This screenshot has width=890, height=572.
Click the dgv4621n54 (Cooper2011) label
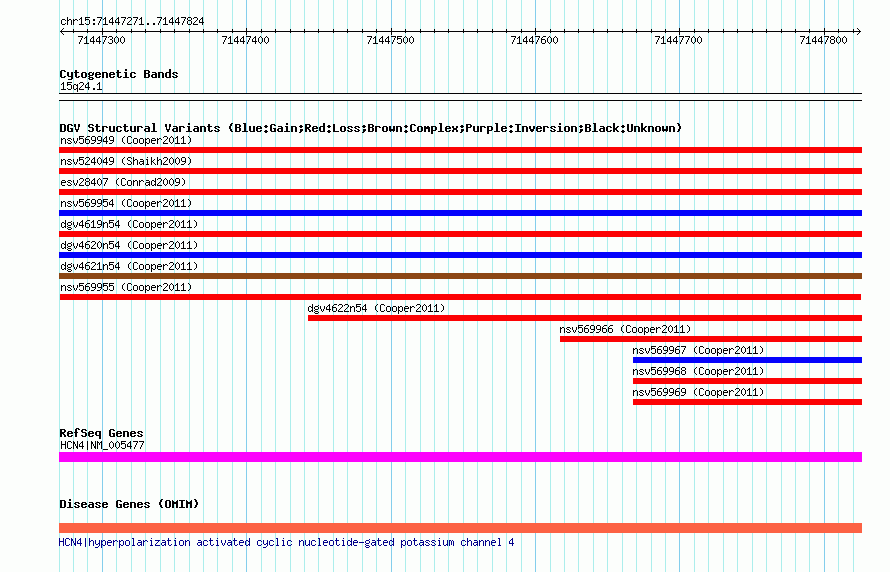click(x=129, y=266)
